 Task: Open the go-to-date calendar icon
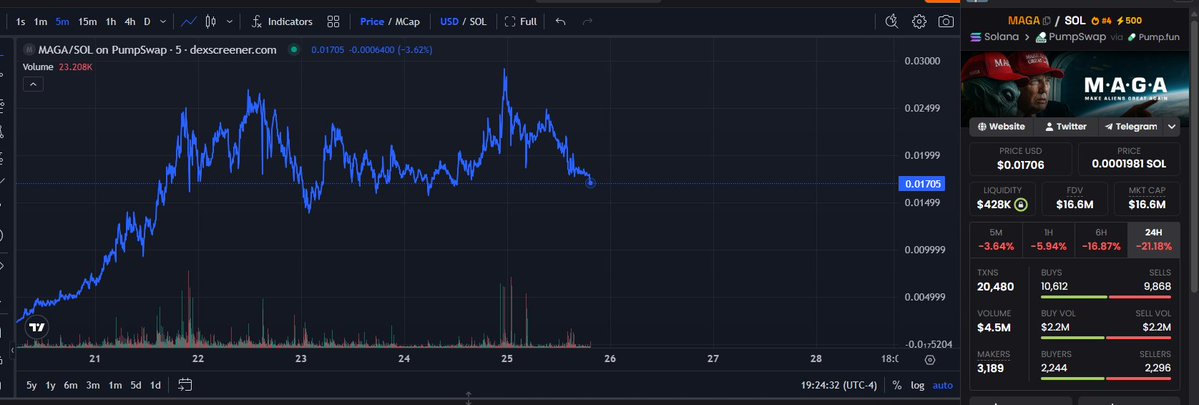click(x=185, y=385)
